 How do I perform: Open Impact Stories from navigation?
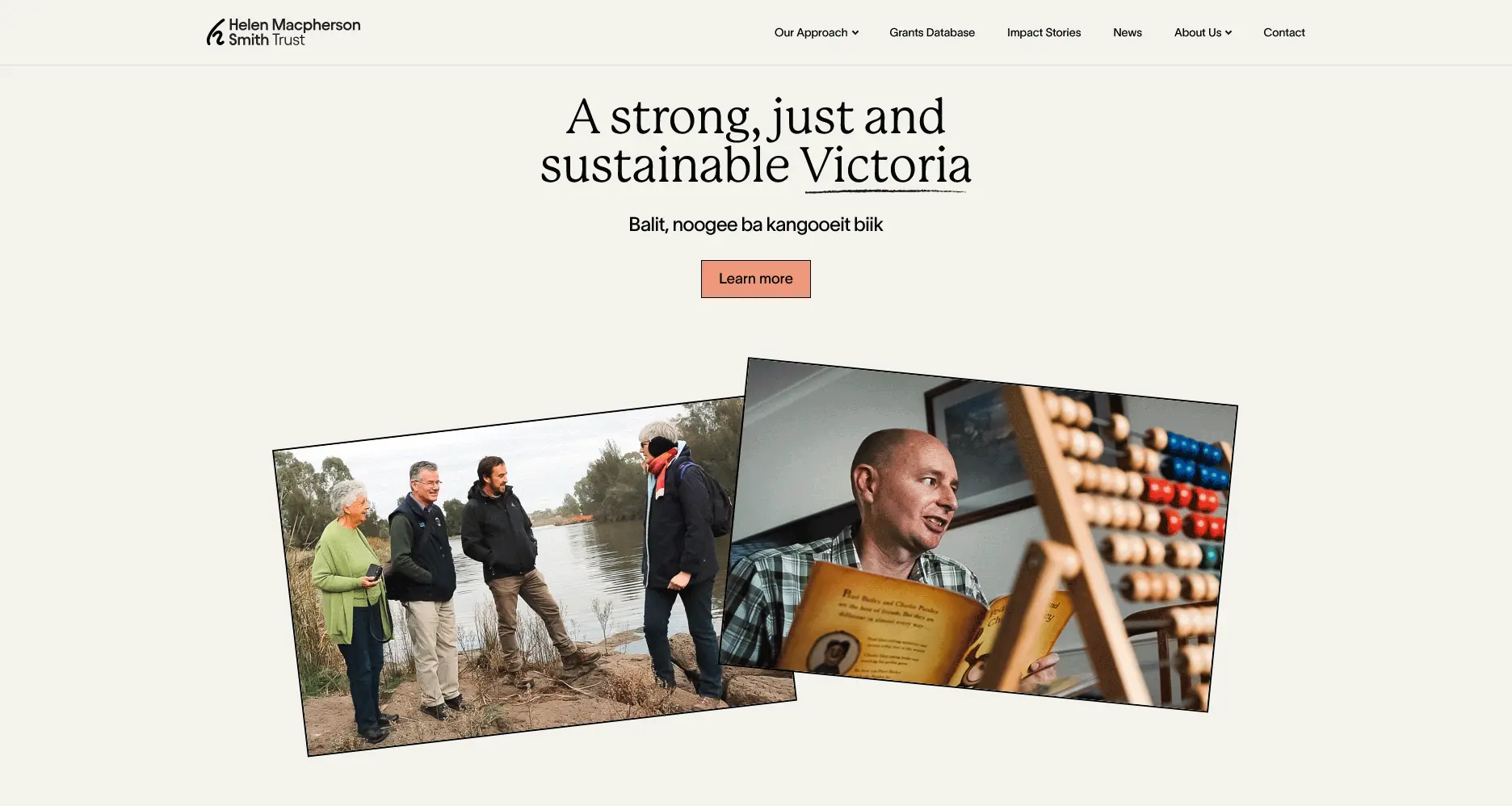(x=1044, y=32)
